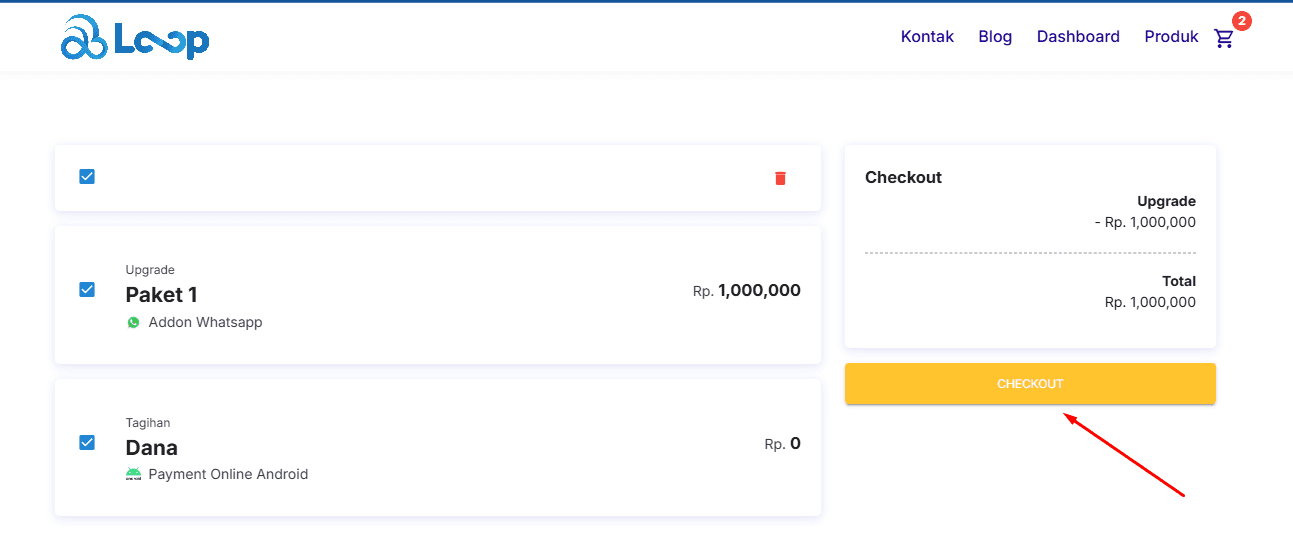Click the Android icon under Dana
The image size is (1293, 534).
tap(134, 475)
